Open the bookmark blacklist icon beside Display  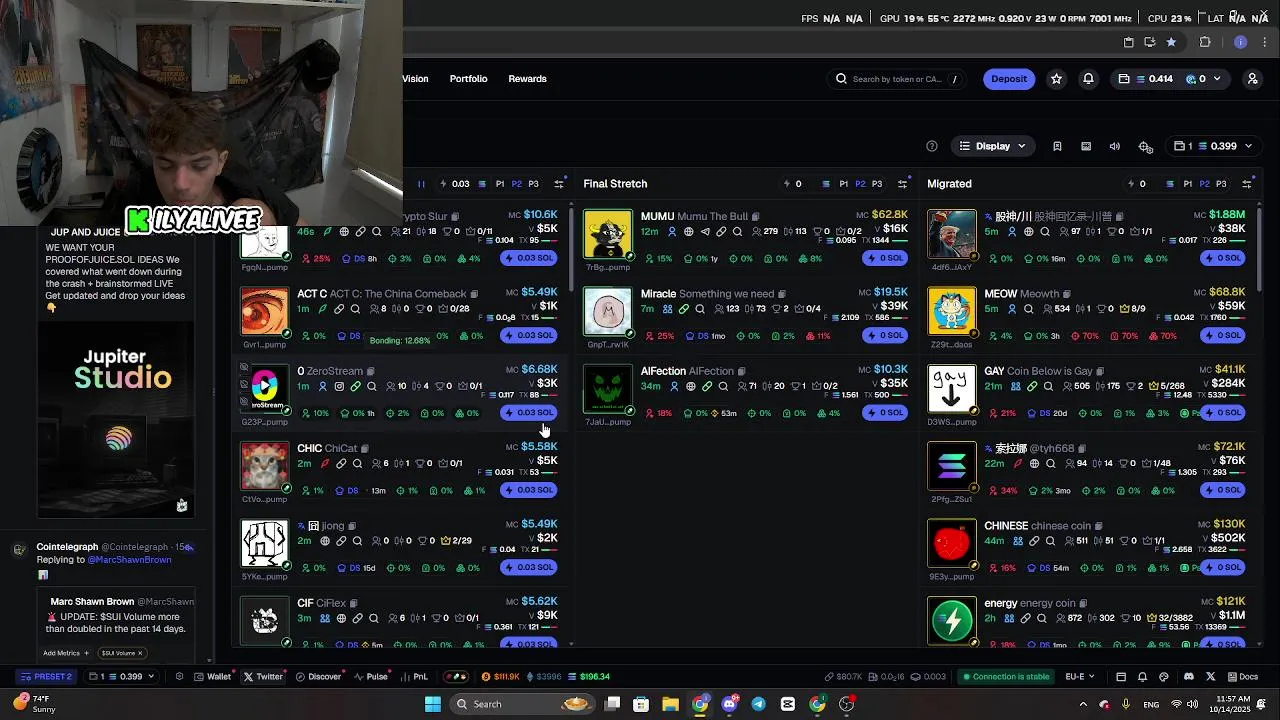(1057, 146)
